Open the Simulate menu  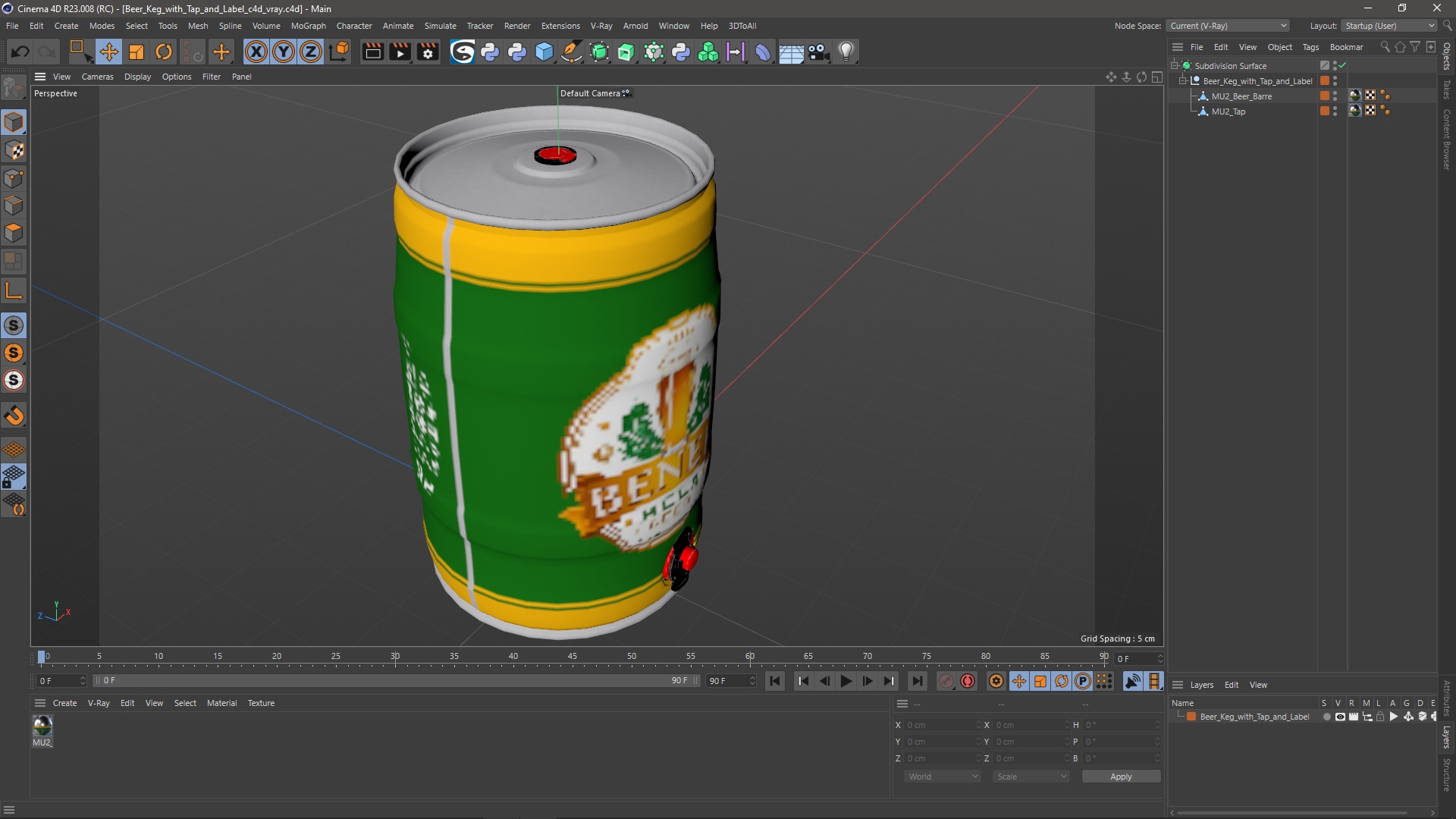click(x=440, y=26)
